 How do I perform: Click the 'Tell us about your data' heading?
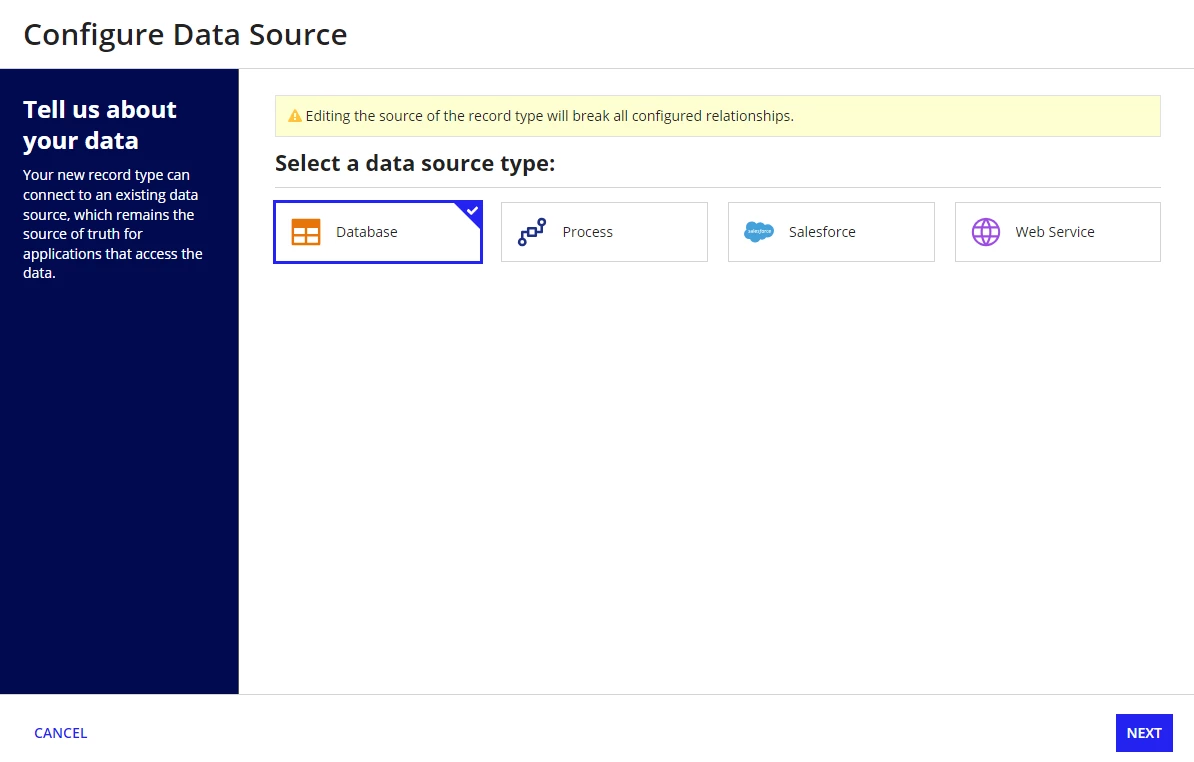[x=100, y=125]
